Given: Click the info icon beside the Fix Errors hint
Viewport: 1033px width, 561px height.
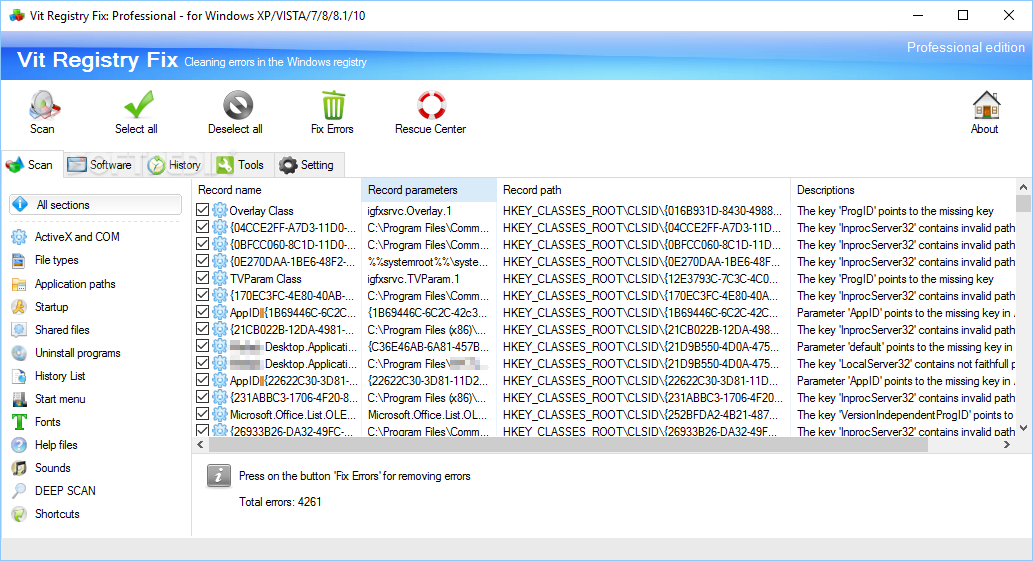Looking at the screenshot, I should (219, 475).
